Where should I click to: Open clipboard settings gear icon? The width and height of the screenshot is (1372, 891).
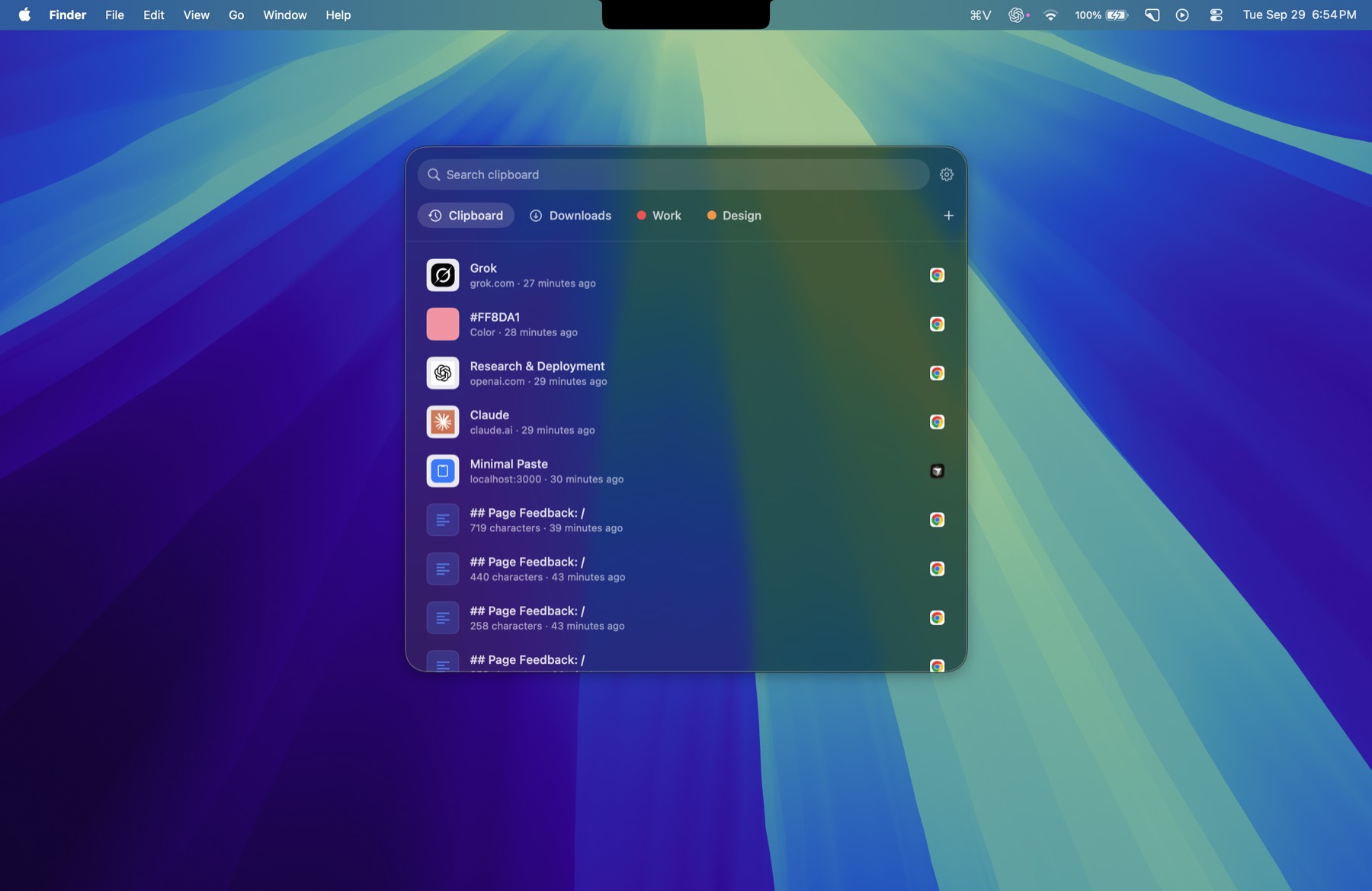point(947,175)
